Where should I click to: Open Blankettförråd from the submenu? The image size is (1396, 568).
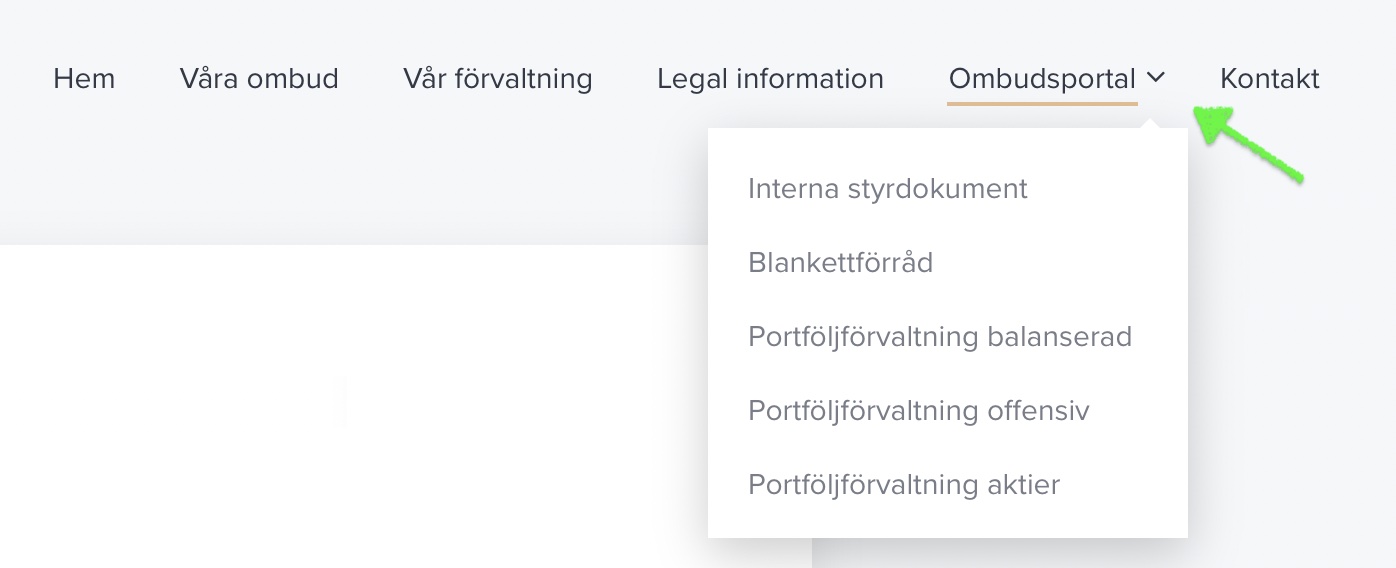tap(840, 263)
